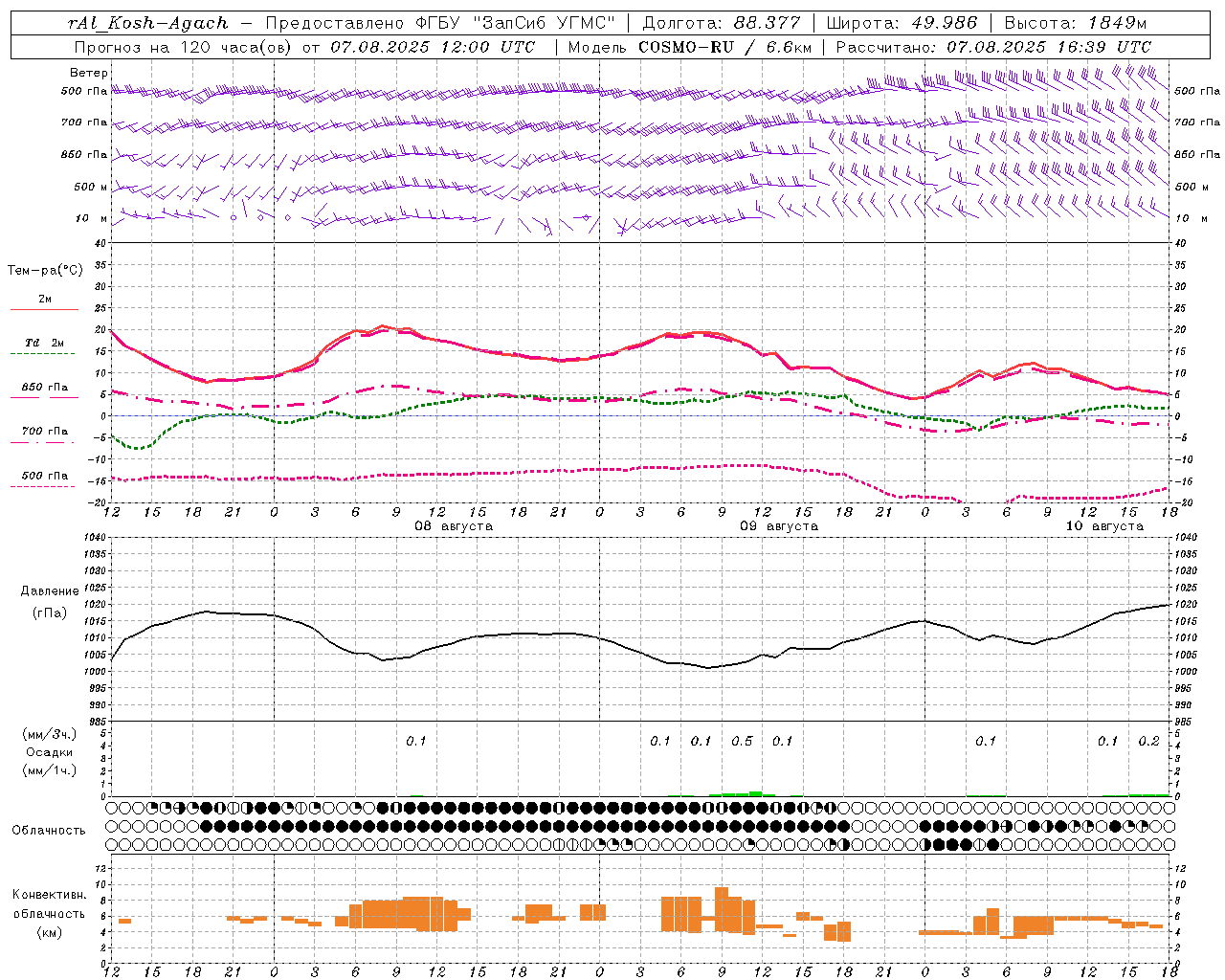The height and width of the screenshot is (980, 1225).
Task: Click the 'Конвективн.' convective cloud label
Action: 50,895
